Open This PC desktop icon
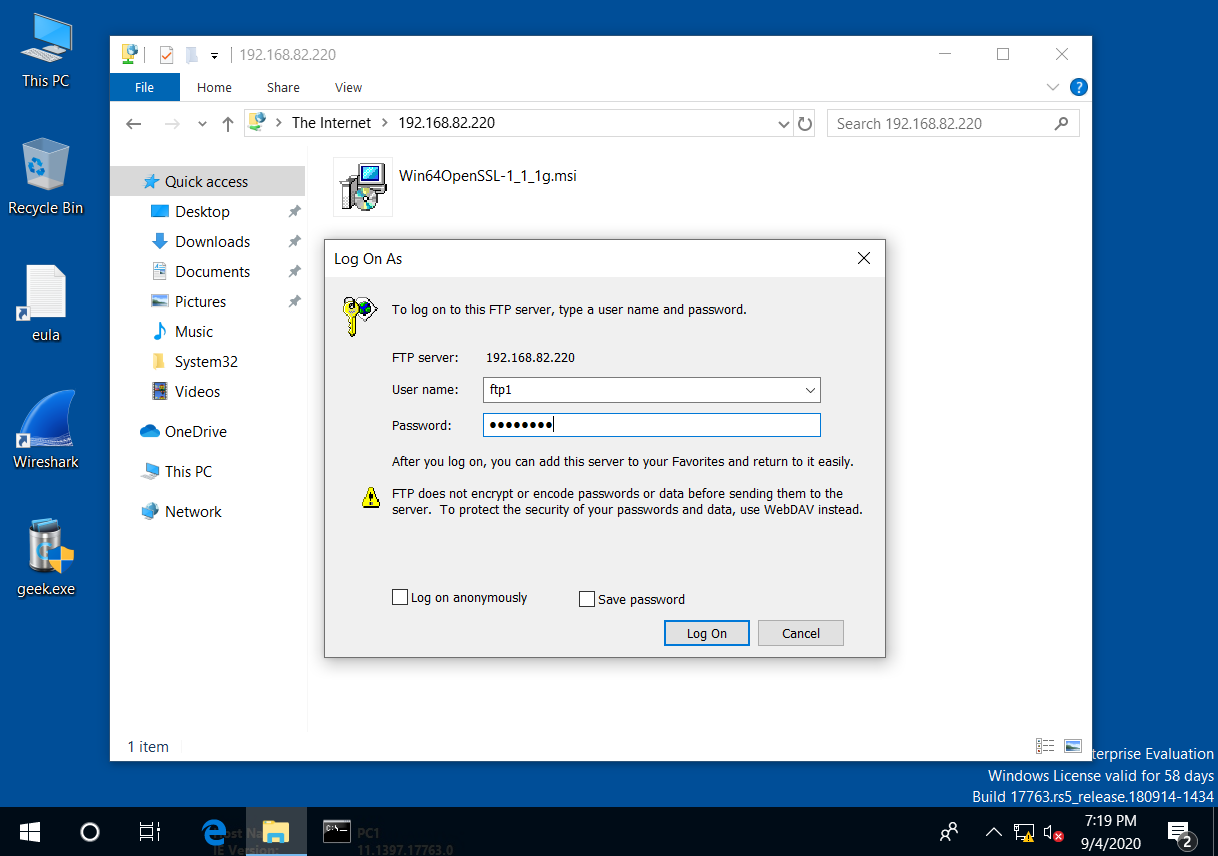 (46, 50)
